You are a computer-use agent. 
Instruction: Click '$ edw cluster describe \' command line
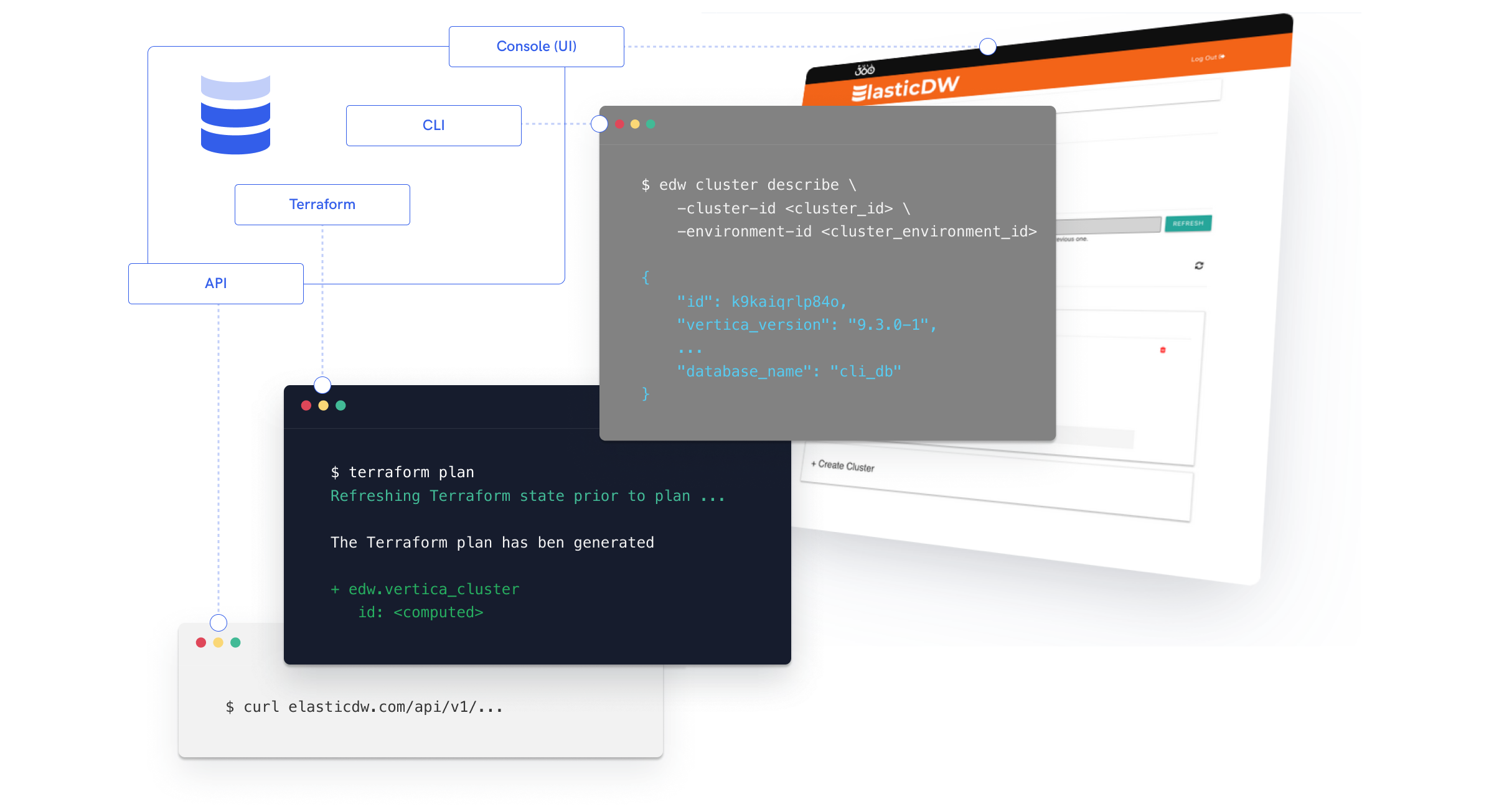749,185
